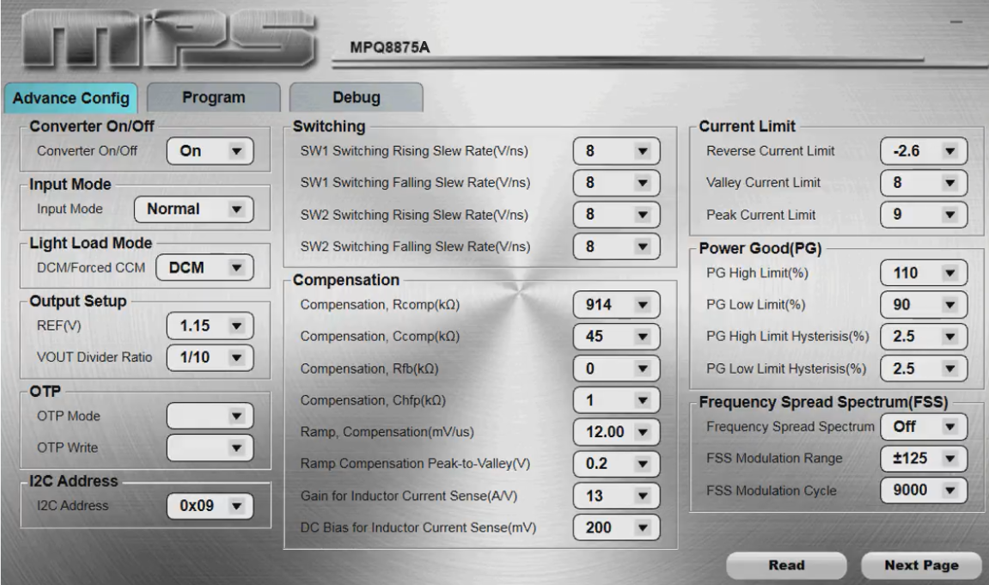The image size is (989, 585).
Task: Click the Converter On/Off group heading
Action: tap(91, 126)
